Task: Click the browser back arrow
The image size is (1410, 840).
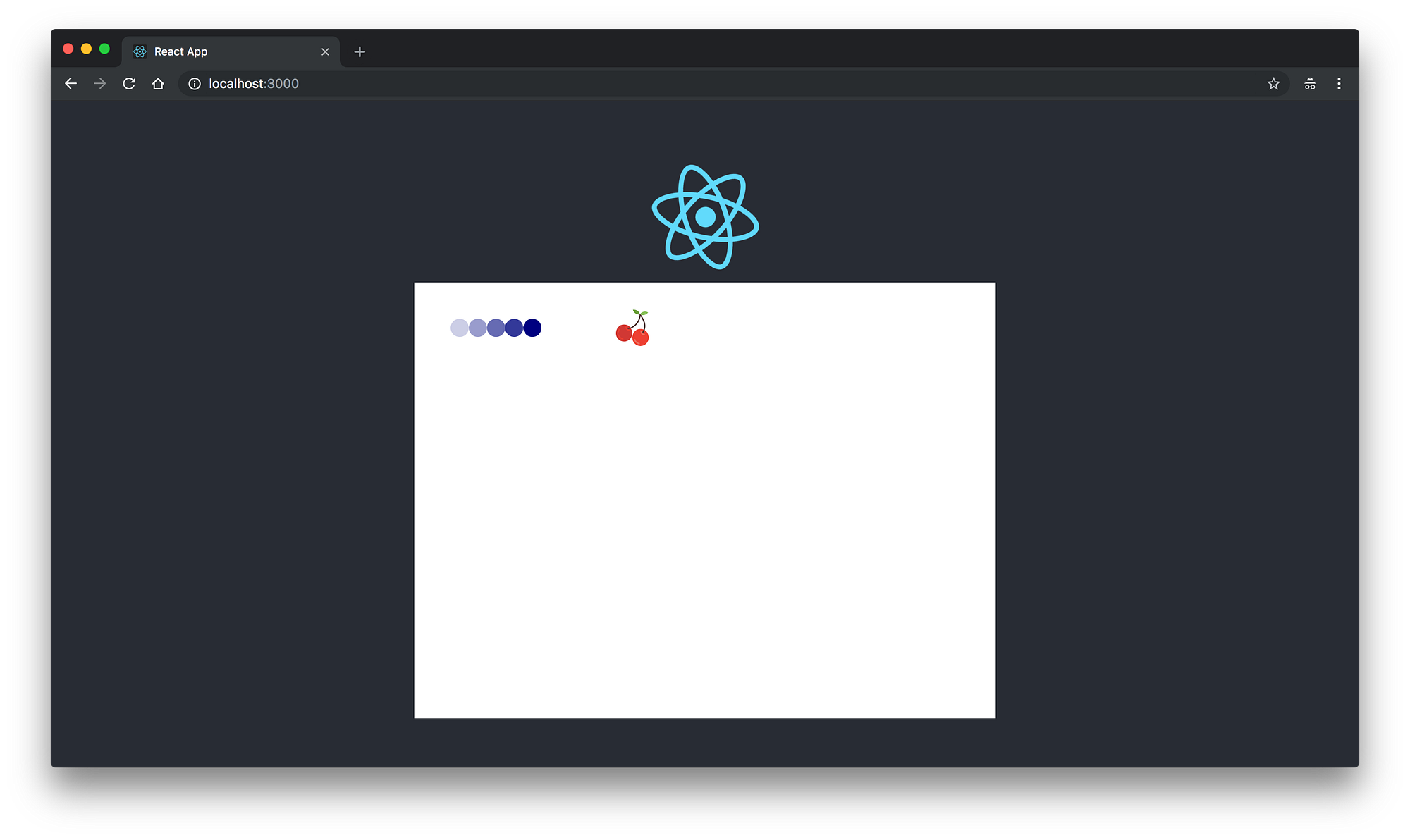Action: tap(70, 84)
